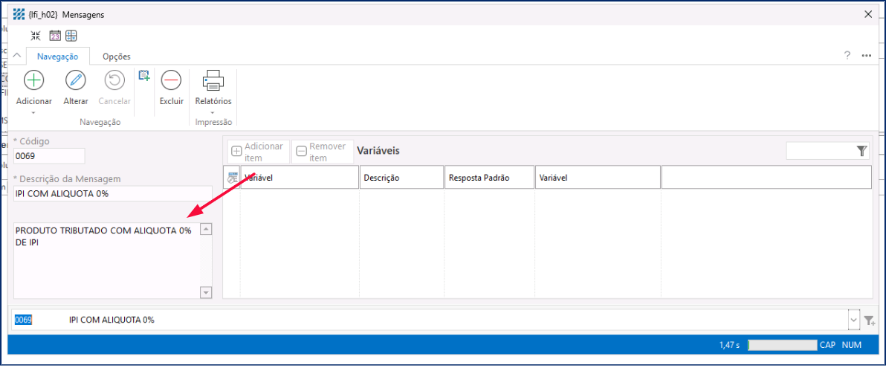This screenshot has height=366, width=886.
Task: Expand the record selector dropdown arrow
Action: click(x=853, y=320)
